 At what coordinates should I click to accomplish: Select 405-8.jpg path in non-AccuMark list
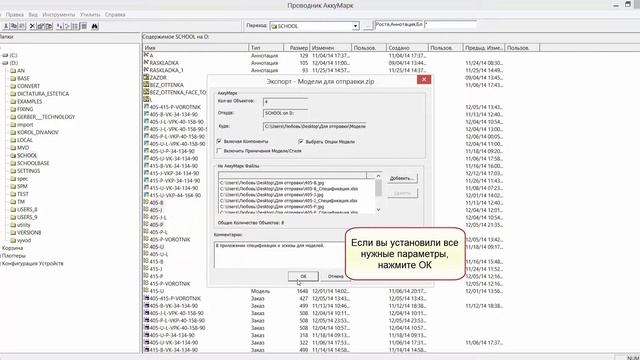pyautogui.click(x=272, y=183)
